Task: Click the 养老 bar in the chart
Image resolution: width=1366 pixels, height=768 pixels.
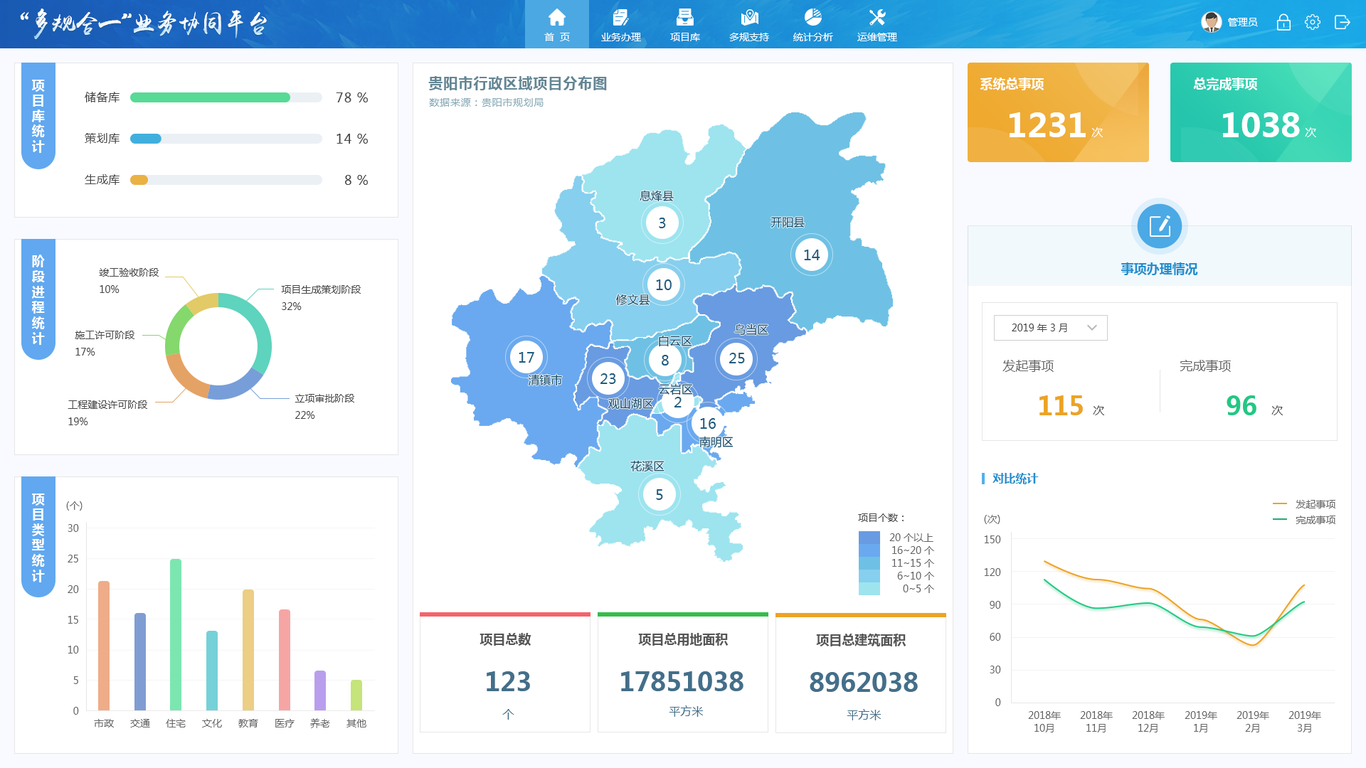Action: click(320, 691)
